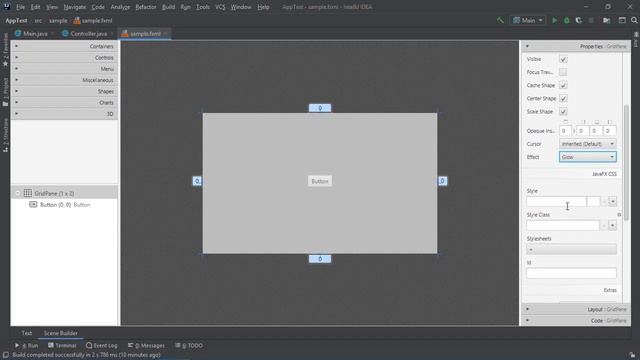Open the Effect Glow dropdown

(588, 157)
